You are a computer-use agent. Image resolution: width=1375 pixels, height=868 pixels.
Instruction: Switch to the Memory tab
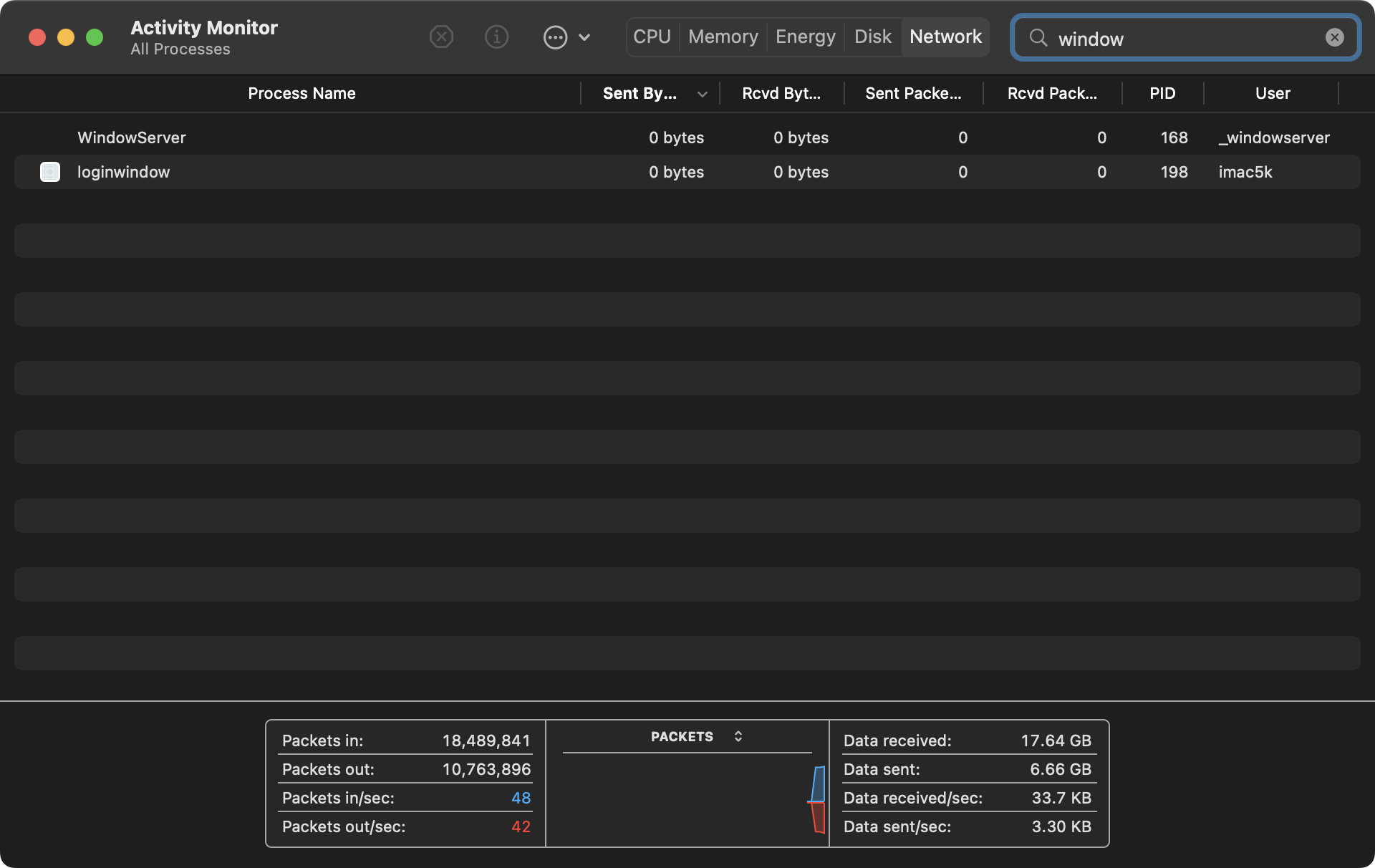(723, 37)
